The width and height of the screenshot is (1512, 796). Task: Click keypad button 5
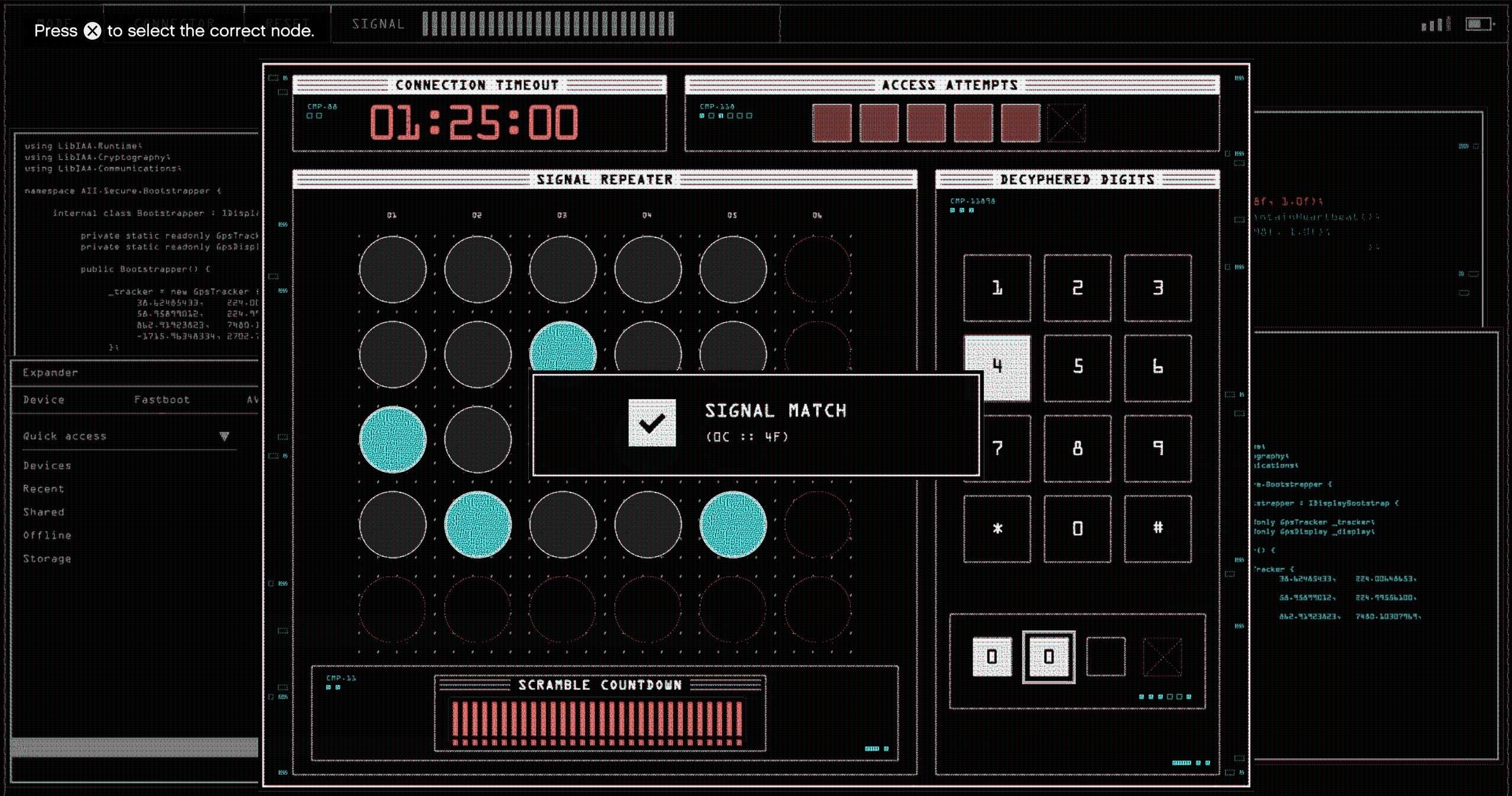click(1078, 368)
